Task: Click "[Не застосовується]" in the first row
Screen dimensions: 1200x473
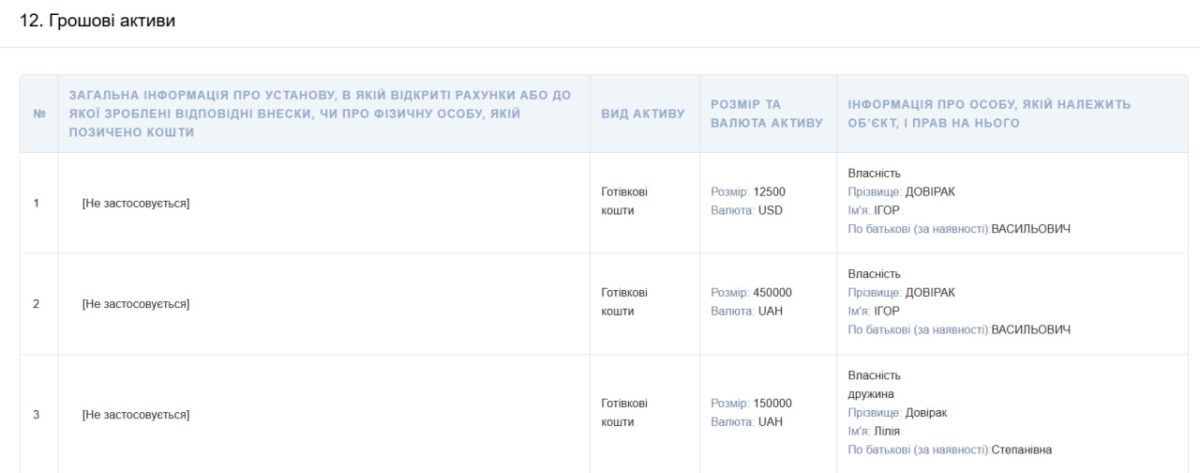Action: [136, 203]
